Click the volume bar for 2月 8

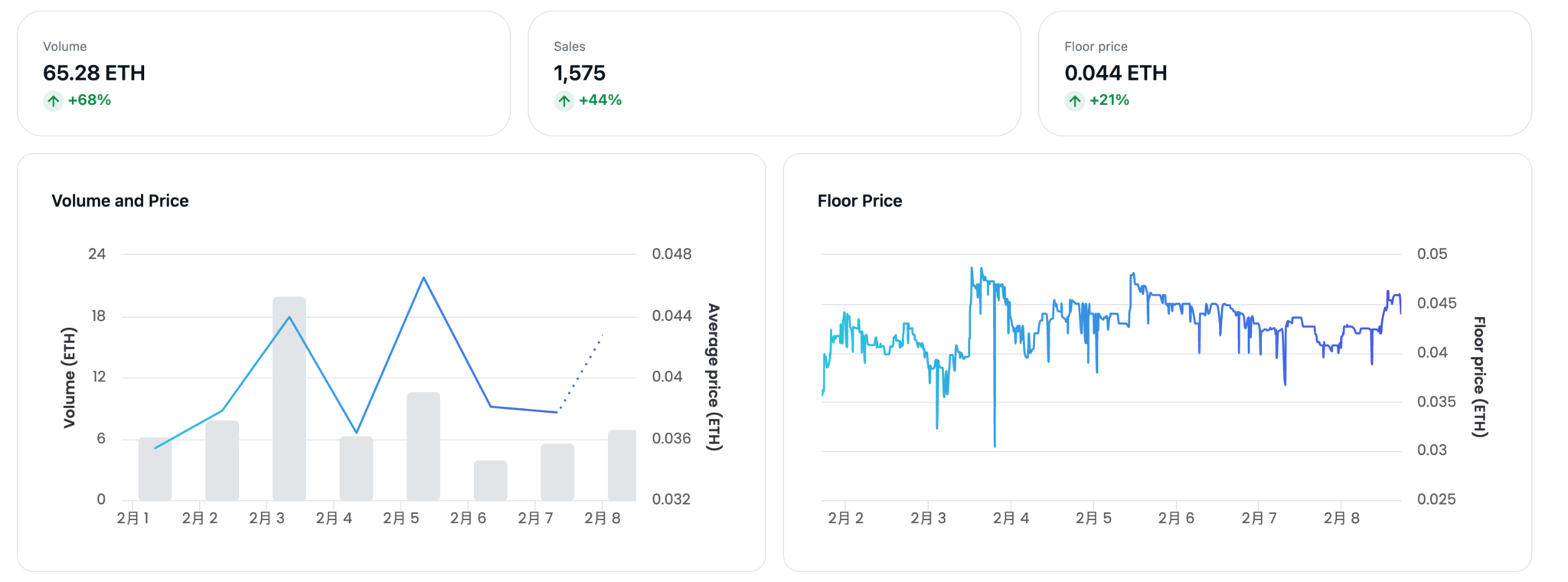point(622,465)
